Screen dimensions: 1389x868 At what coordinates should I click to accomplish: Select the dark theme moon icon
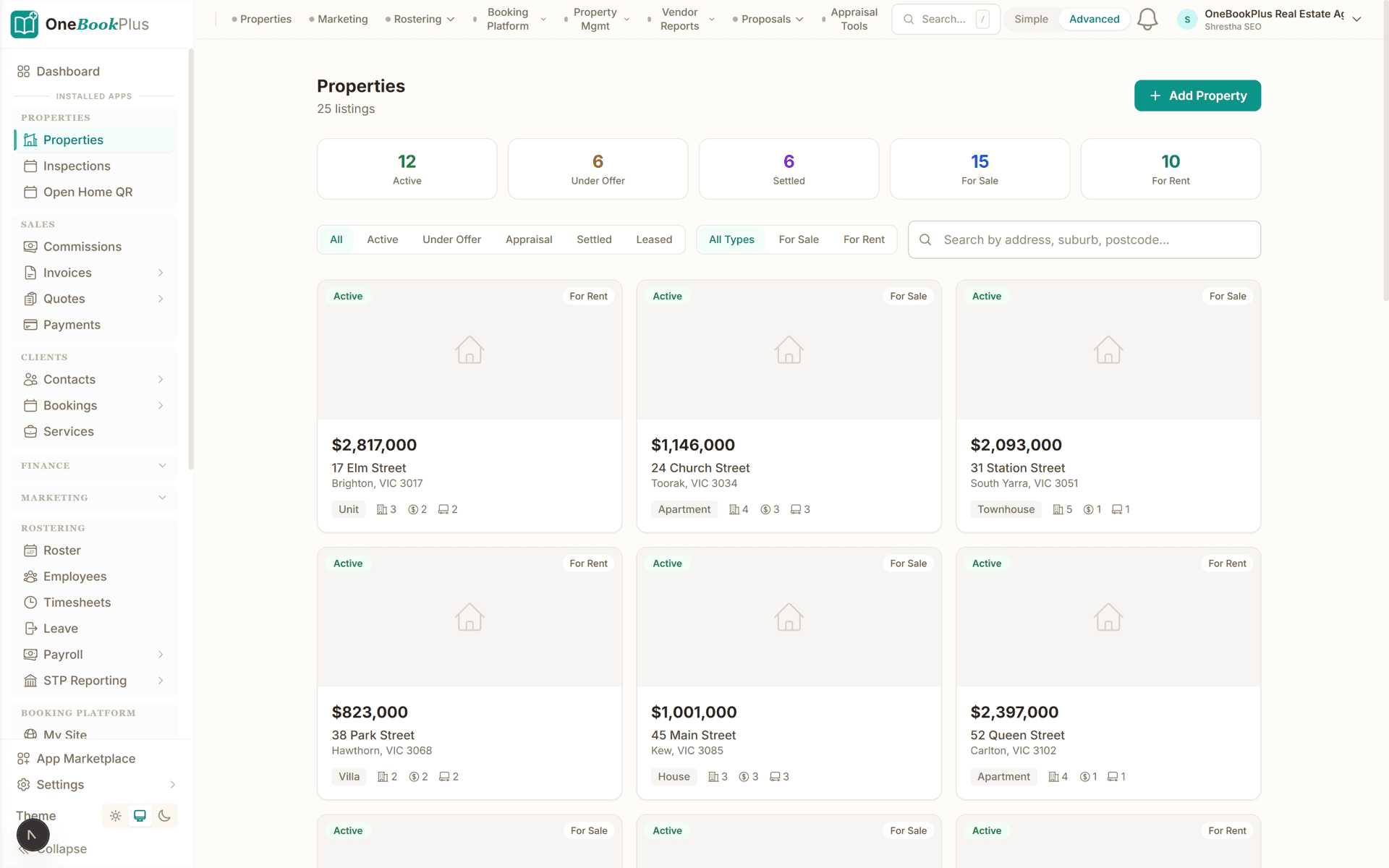(164, 816)
